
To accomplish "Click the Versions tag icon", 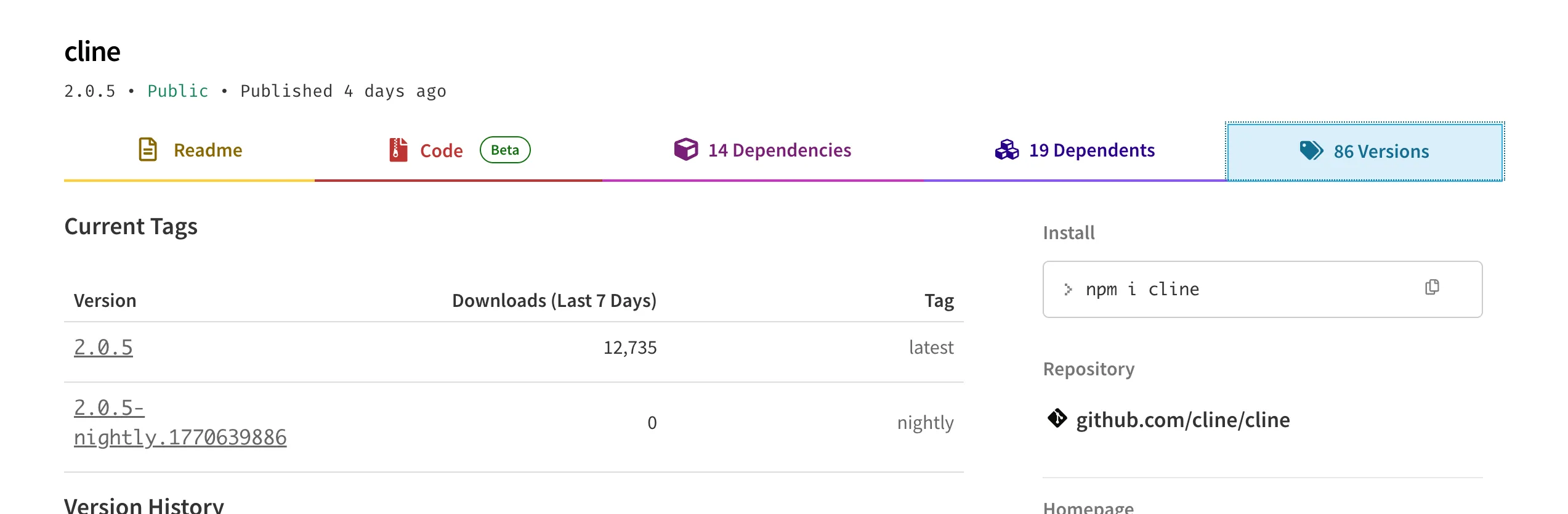I will (x=1312, y=151).
